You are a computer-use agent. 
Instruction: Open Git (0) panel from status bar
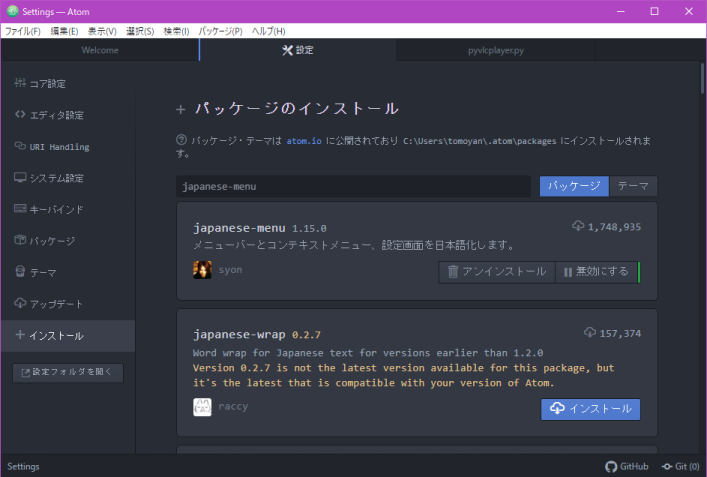pyautogui.click(x=680, y=467)
